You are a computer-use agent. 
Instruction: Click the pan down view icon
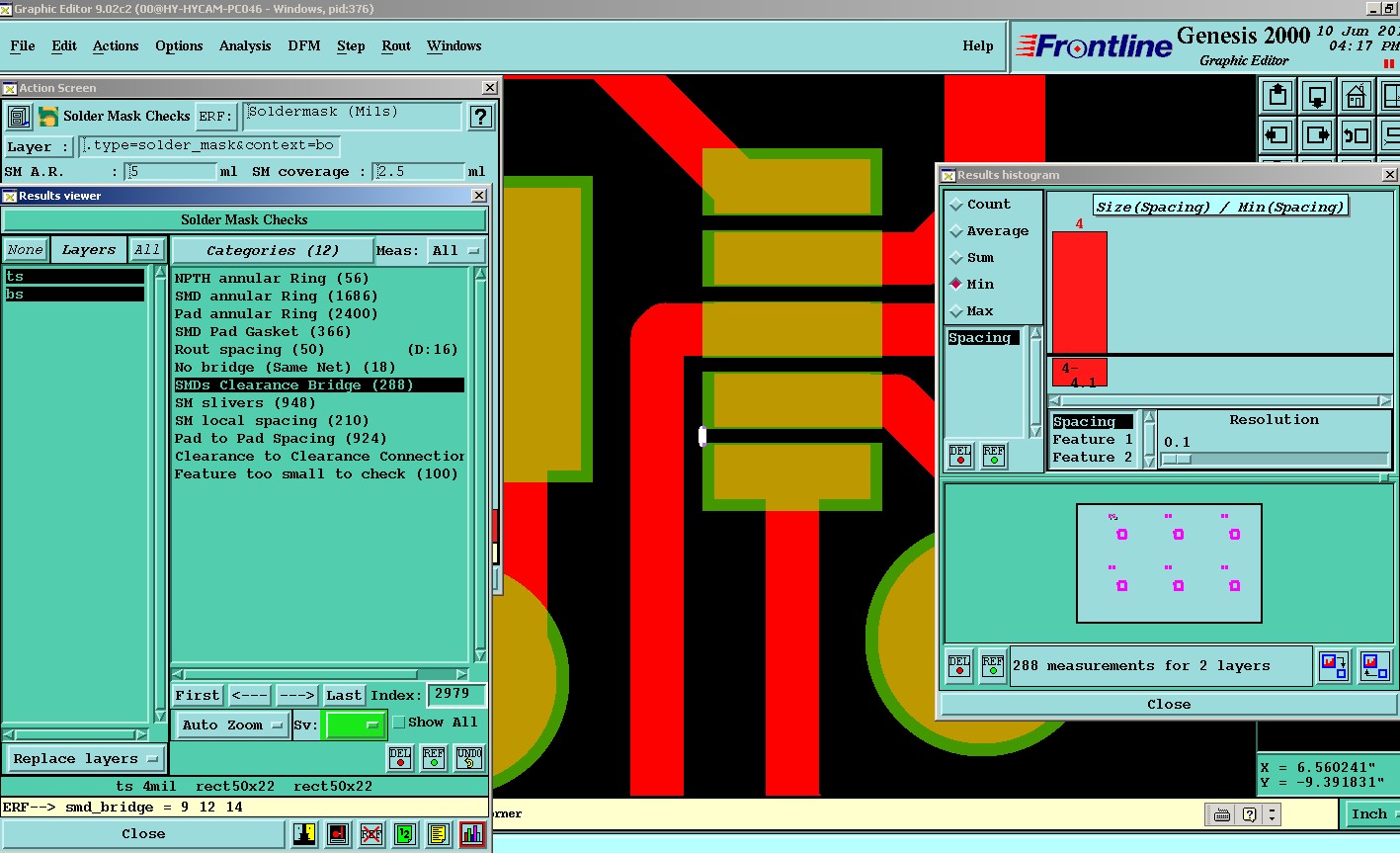[1317, 97]
